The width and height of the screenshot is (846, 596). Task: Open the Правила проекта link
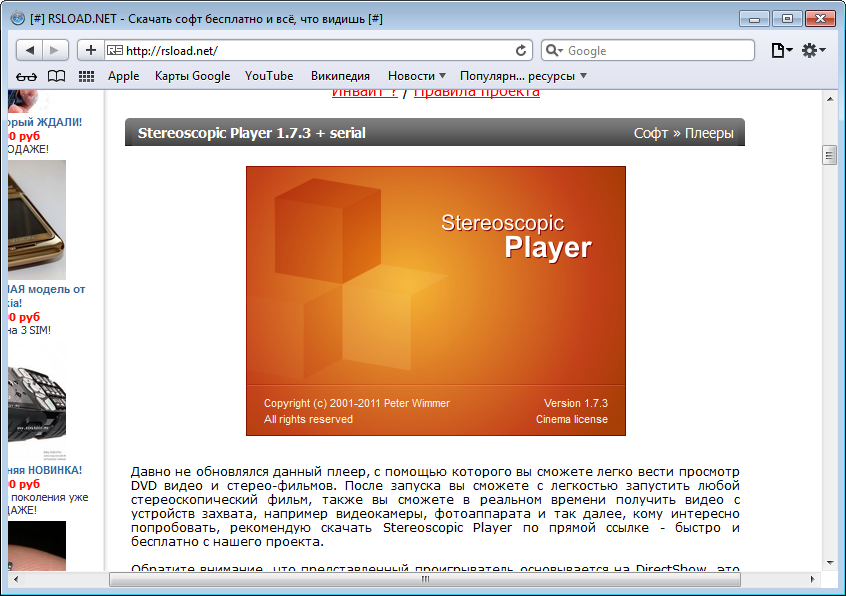coord(476,93)
